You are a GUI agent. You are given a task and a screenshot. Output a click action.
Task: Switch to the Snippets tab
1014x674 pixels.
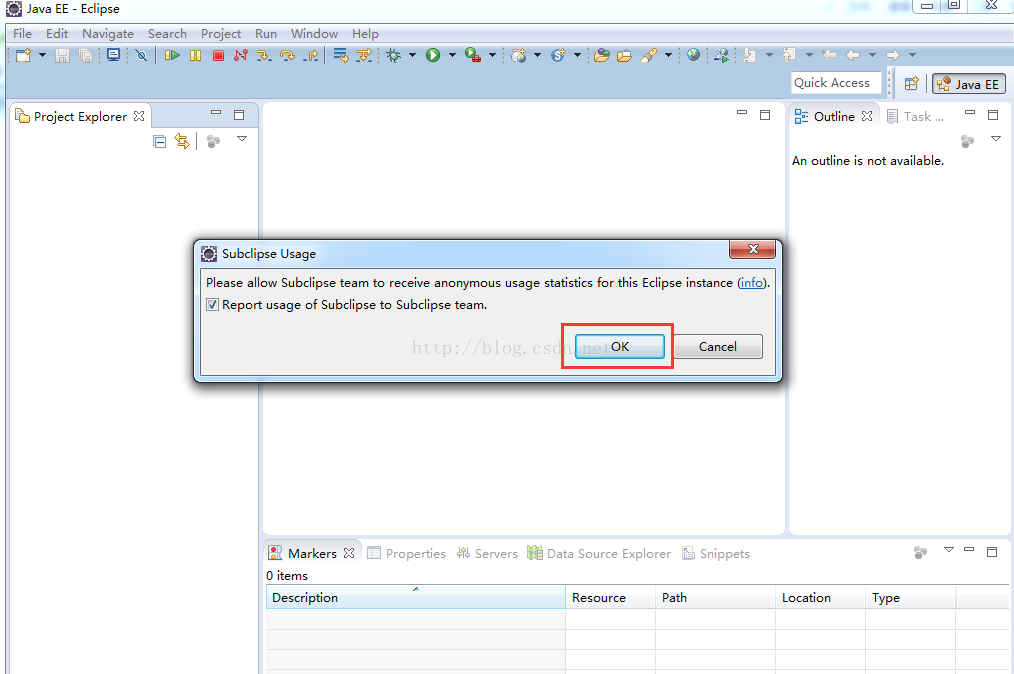coord(716,554)
